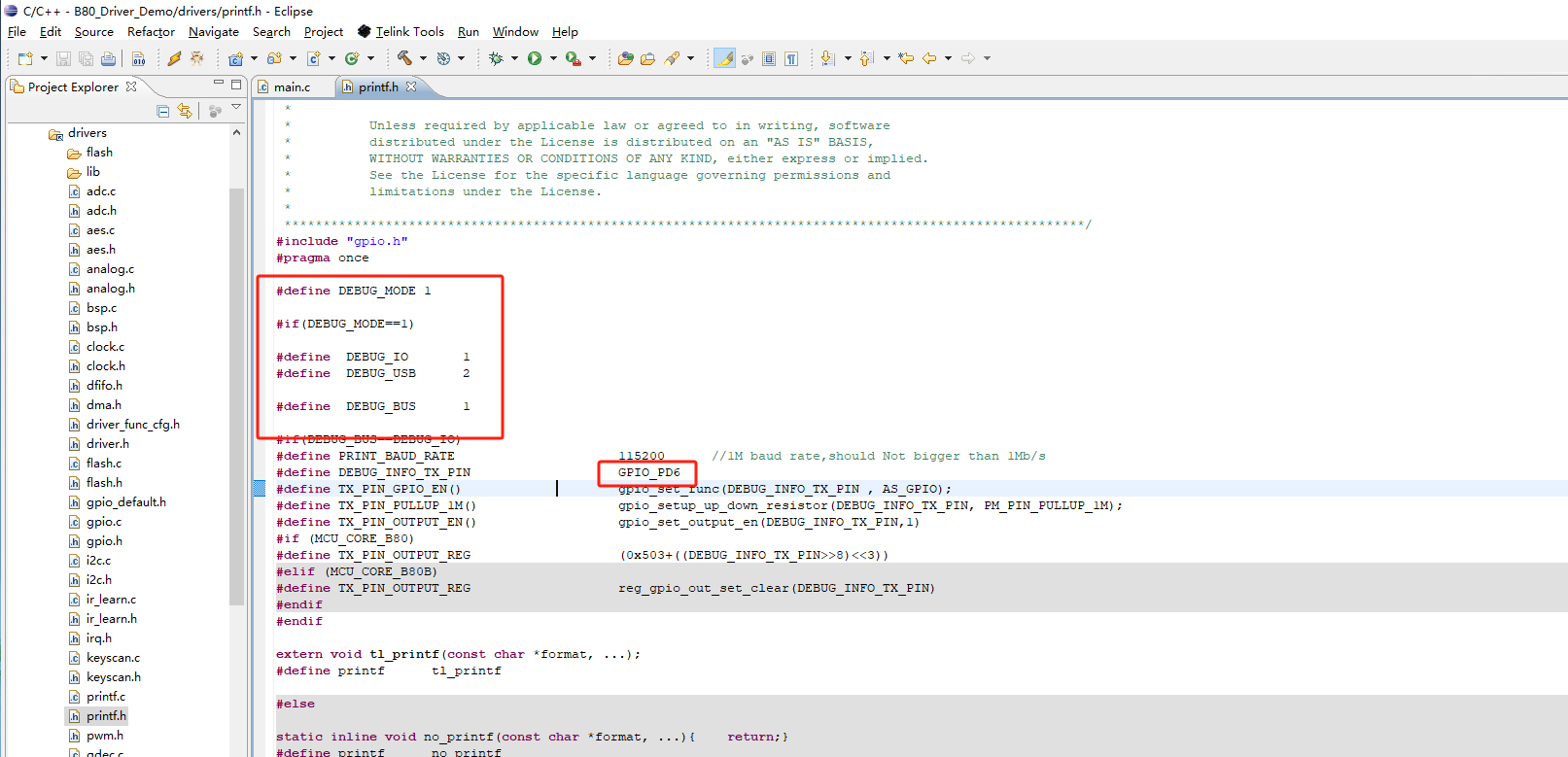Select pwm.h in Project Explorer
The height and width of the screenshot is (757, 1568).
tap(104, 736)
